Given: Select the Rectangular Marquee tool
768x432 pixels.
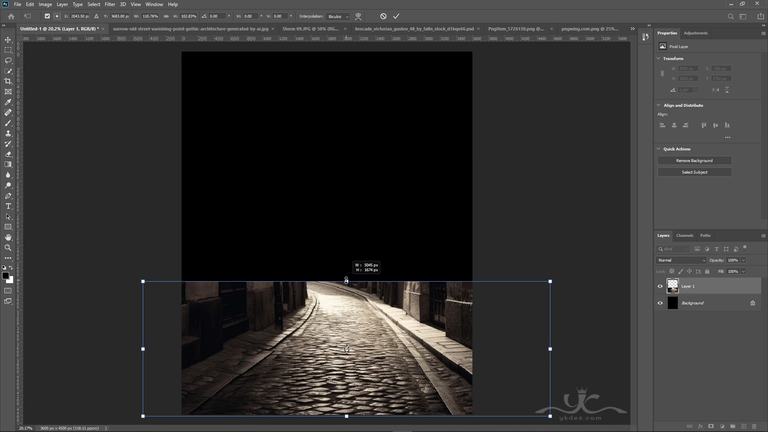Looking at the screenshot, I should point(8,50).
